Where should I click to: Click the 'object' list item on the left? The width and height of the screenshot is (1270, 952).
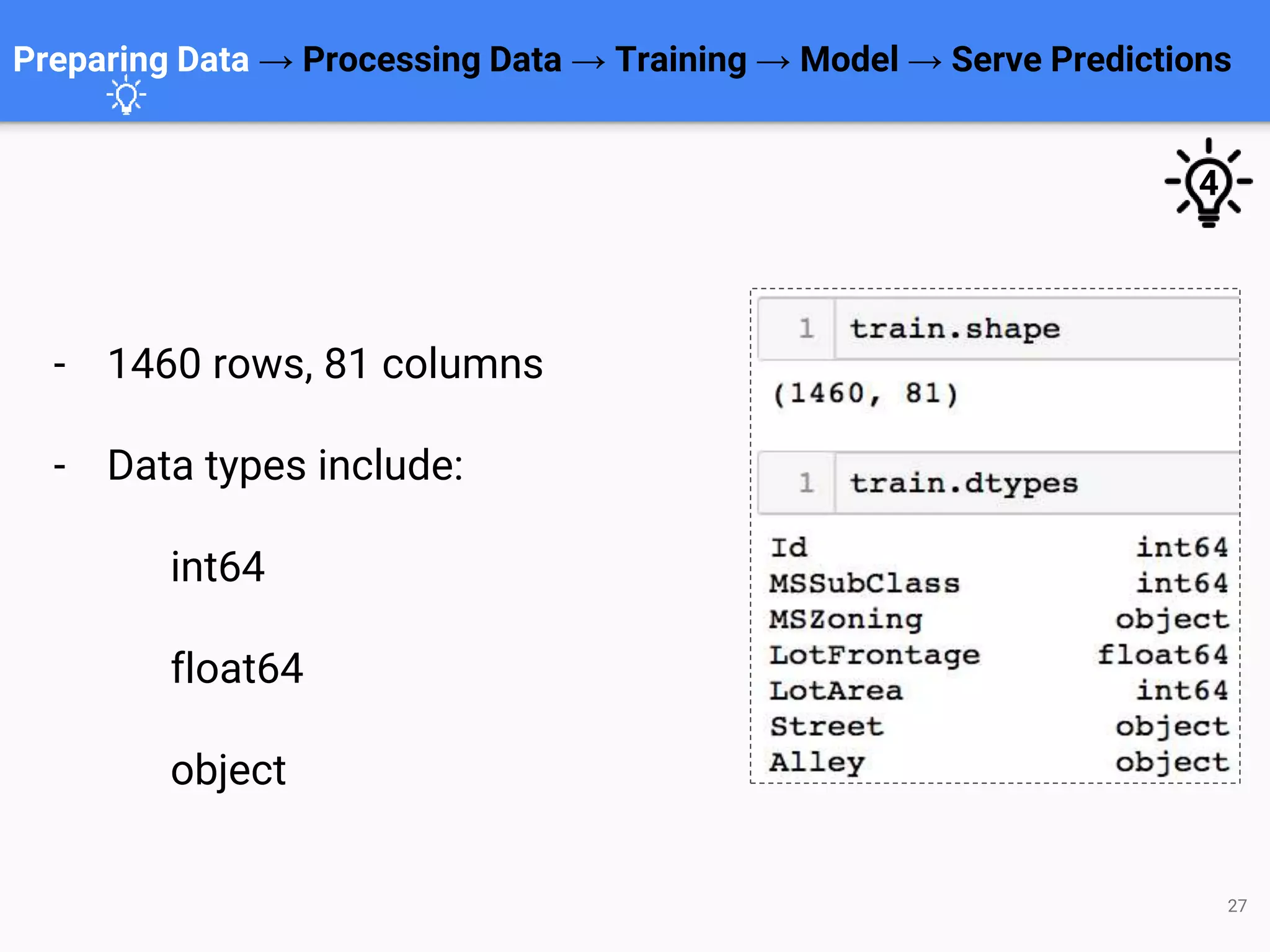coord(228,771)
